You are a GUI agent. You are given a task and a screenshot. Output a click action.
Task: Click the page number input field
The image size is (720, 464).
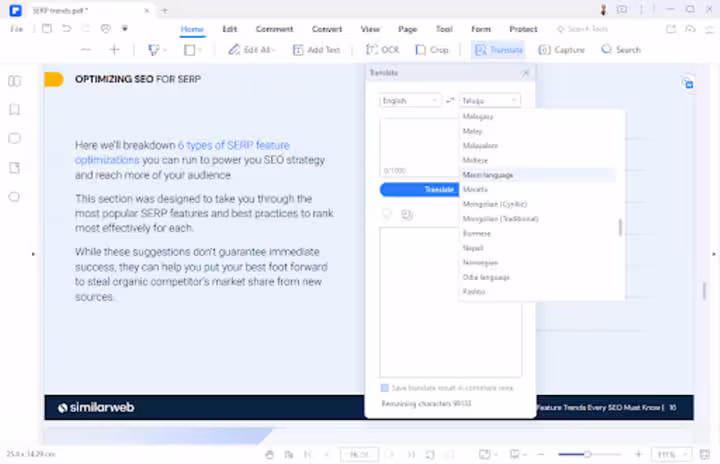click(359, 454)
